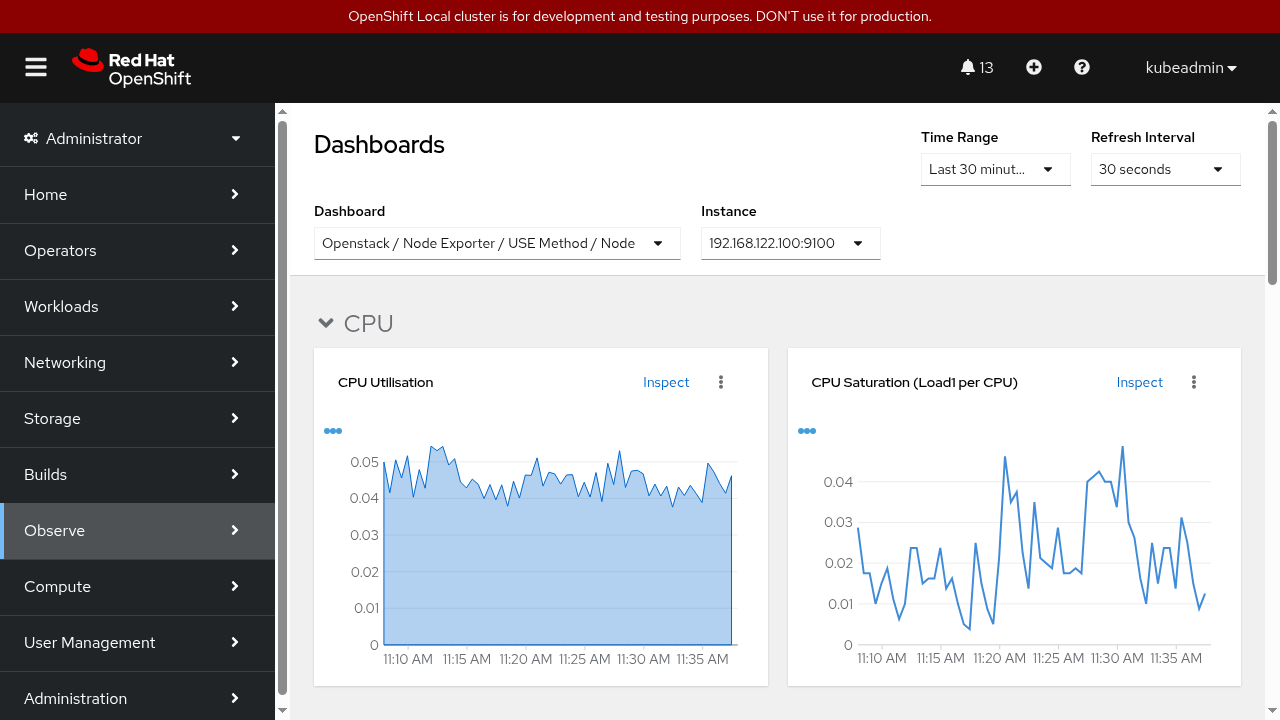The width and height of the screenshot is (1280, 720).
Task: Click the plus import icon
Action: click(1034, 67)
